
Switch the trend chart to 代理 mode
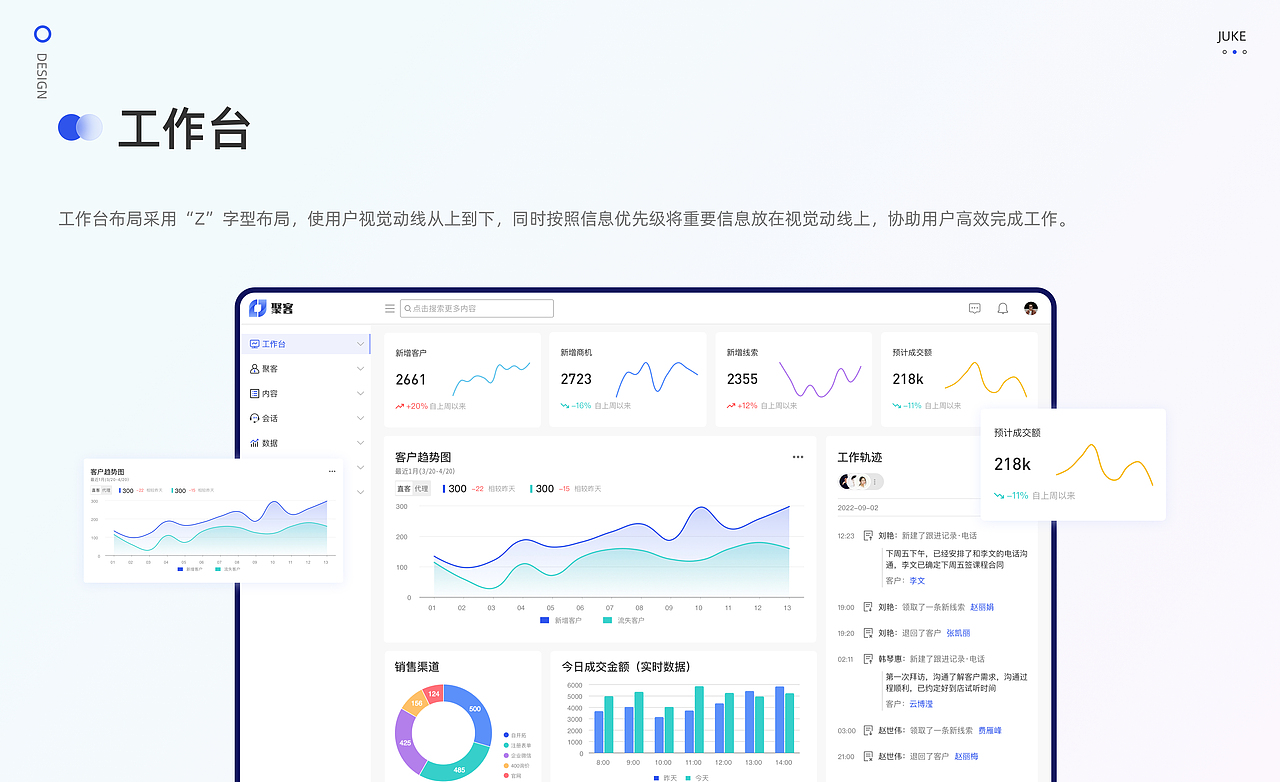pos(423,488)
